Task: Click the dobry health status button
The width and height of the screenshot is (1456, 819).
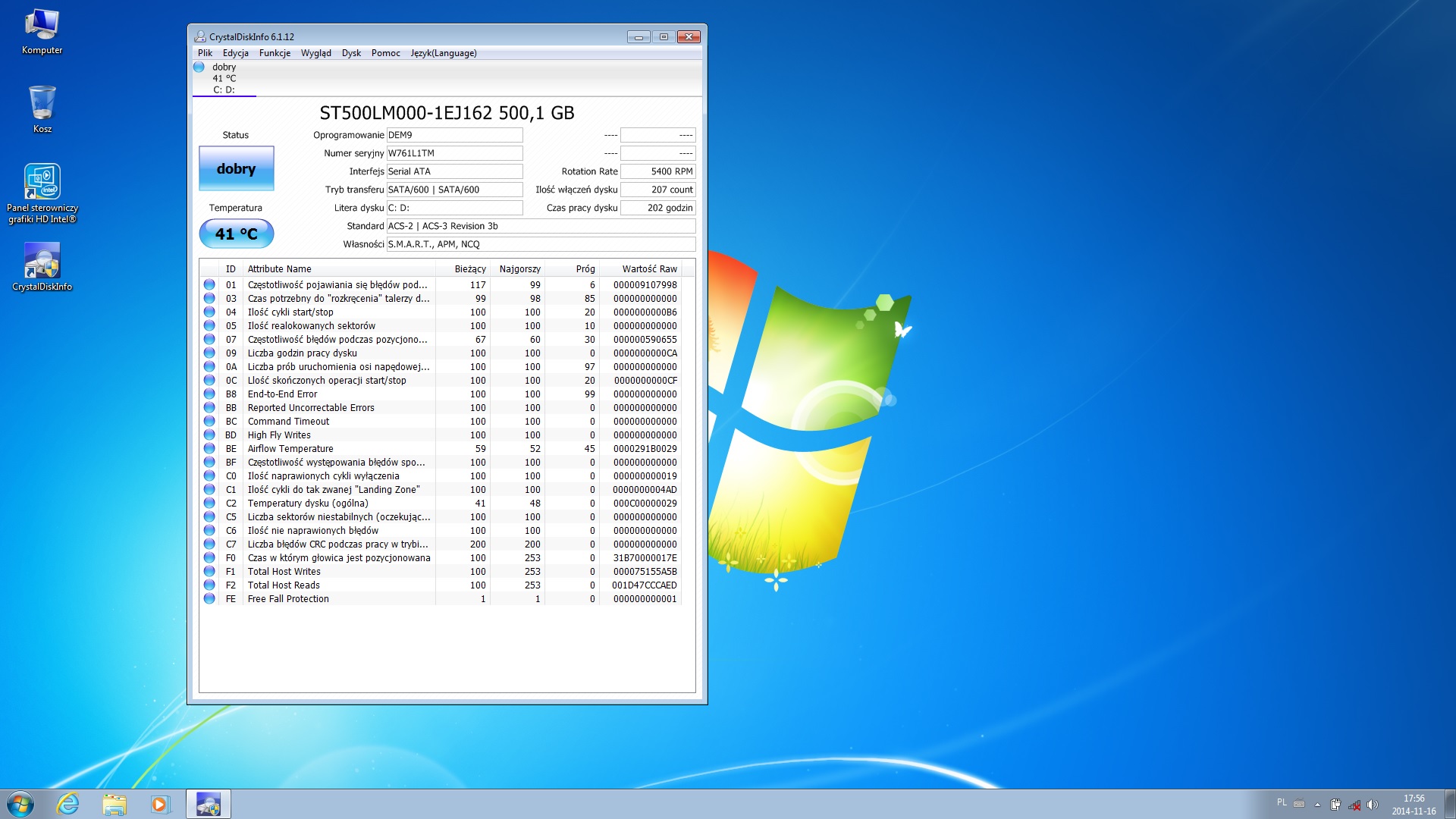Action: [x=236, y=168]
